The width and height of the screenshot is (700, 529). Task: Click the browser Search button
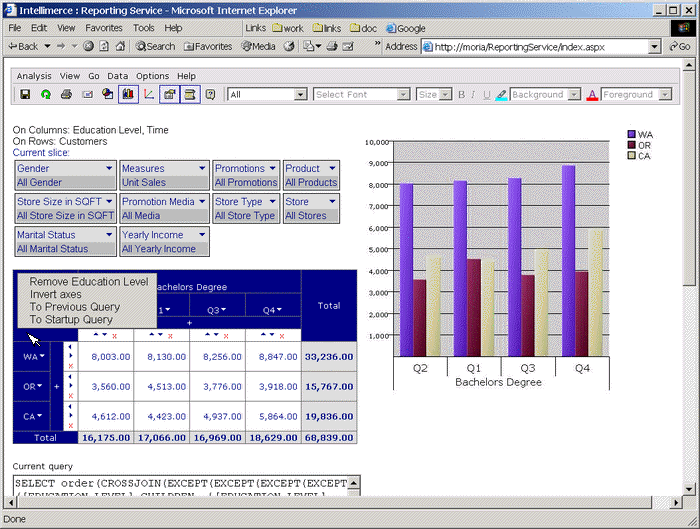click(155, 46)
